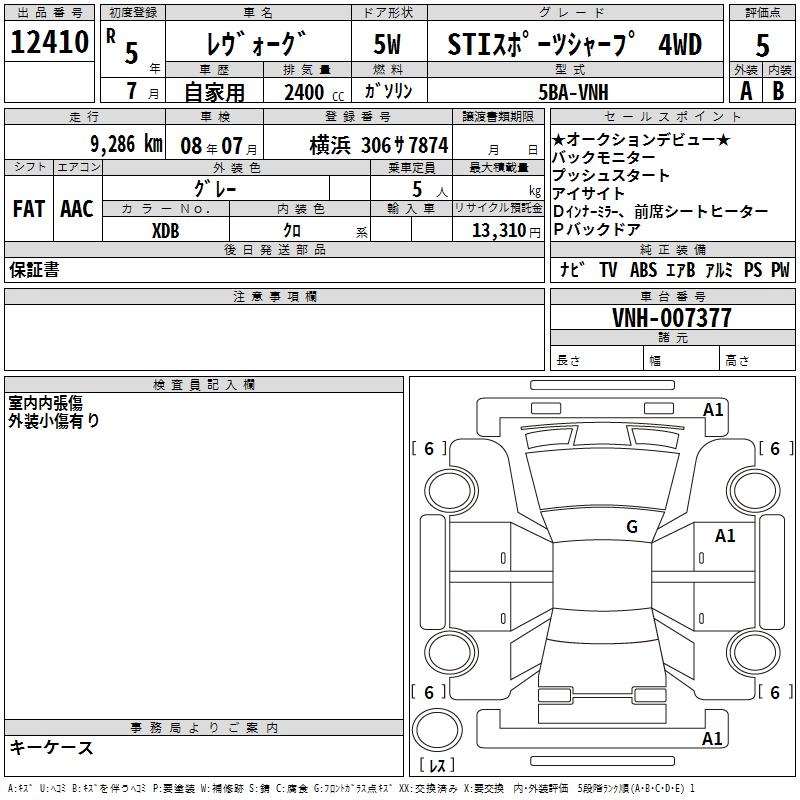
Task: Click equipment item ナビ
Action: click(572, 269)
